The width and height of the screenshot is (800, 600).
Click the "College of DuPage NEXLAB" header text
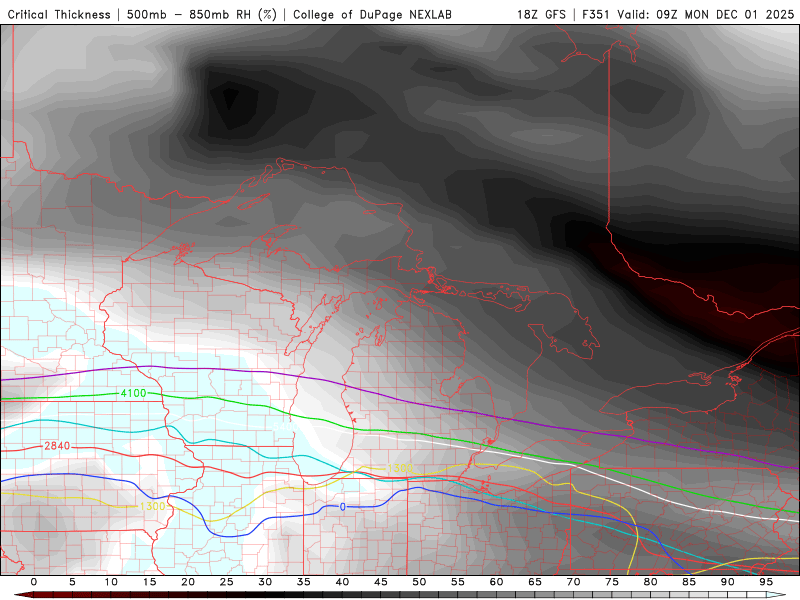click(372, 14)
